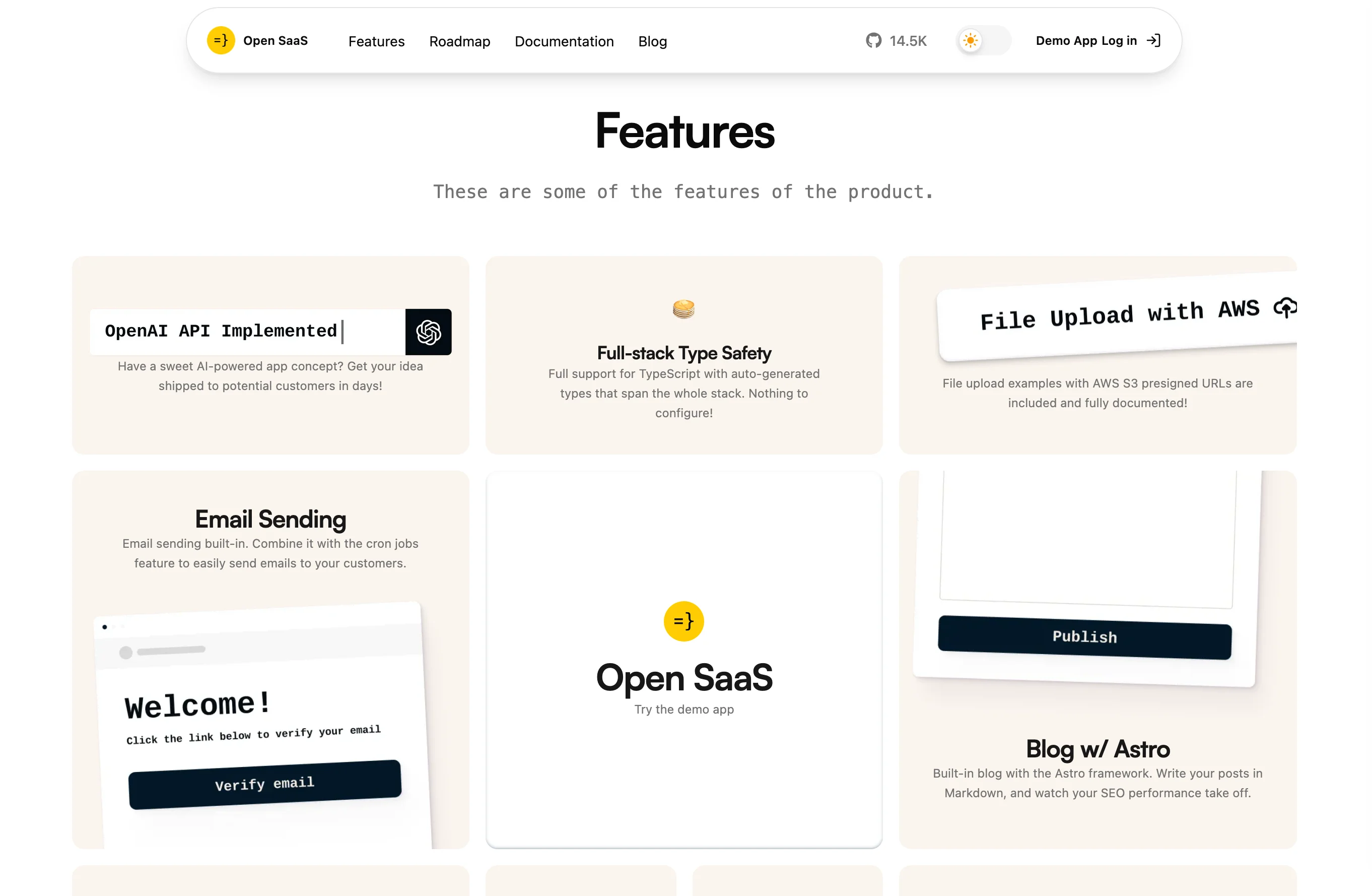Image resolution: width=1372 pixels, height=896 pixels.
Task: Click the AWS S3 presigned URLs description
Action: pyautogui.click(x=1097, y=393)
